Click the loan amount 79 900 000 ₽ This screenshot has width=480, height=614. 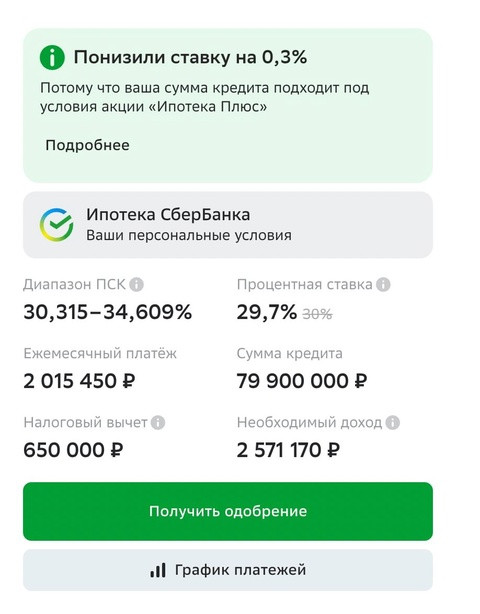(x=302, y=381)
